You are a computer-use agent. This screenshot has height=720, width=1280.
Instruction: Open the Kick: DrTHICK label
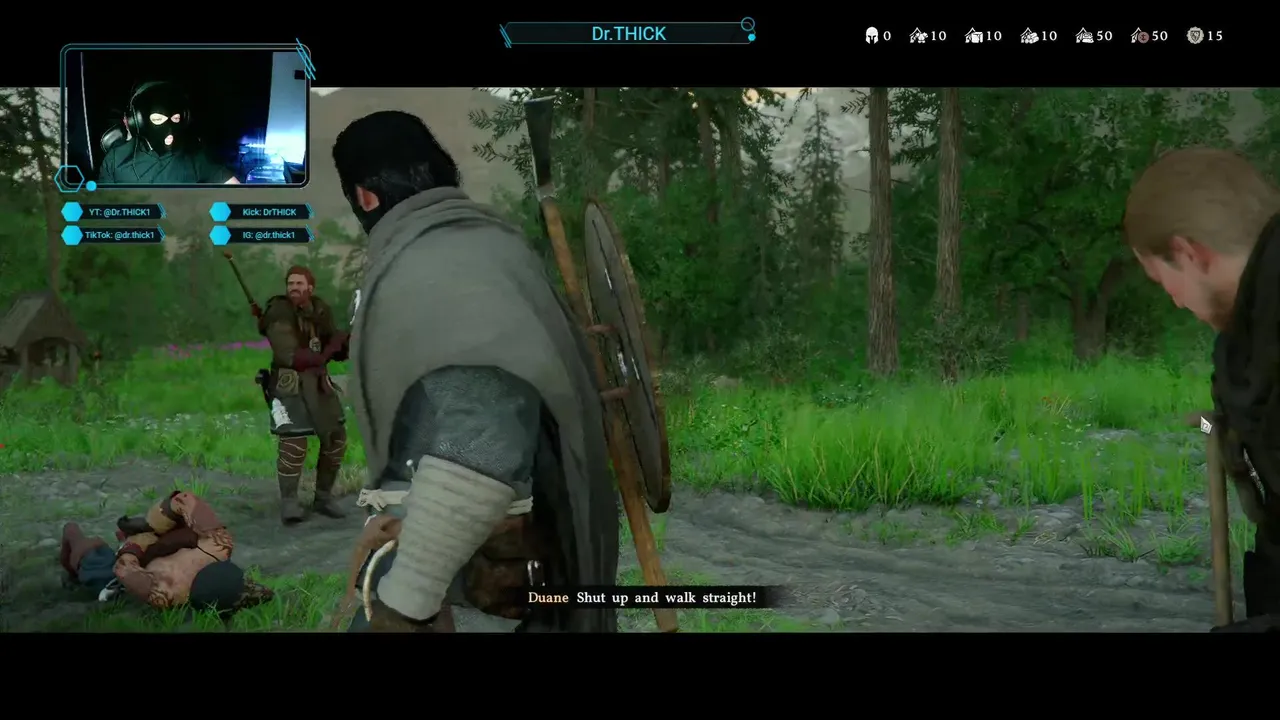(270, 212)
